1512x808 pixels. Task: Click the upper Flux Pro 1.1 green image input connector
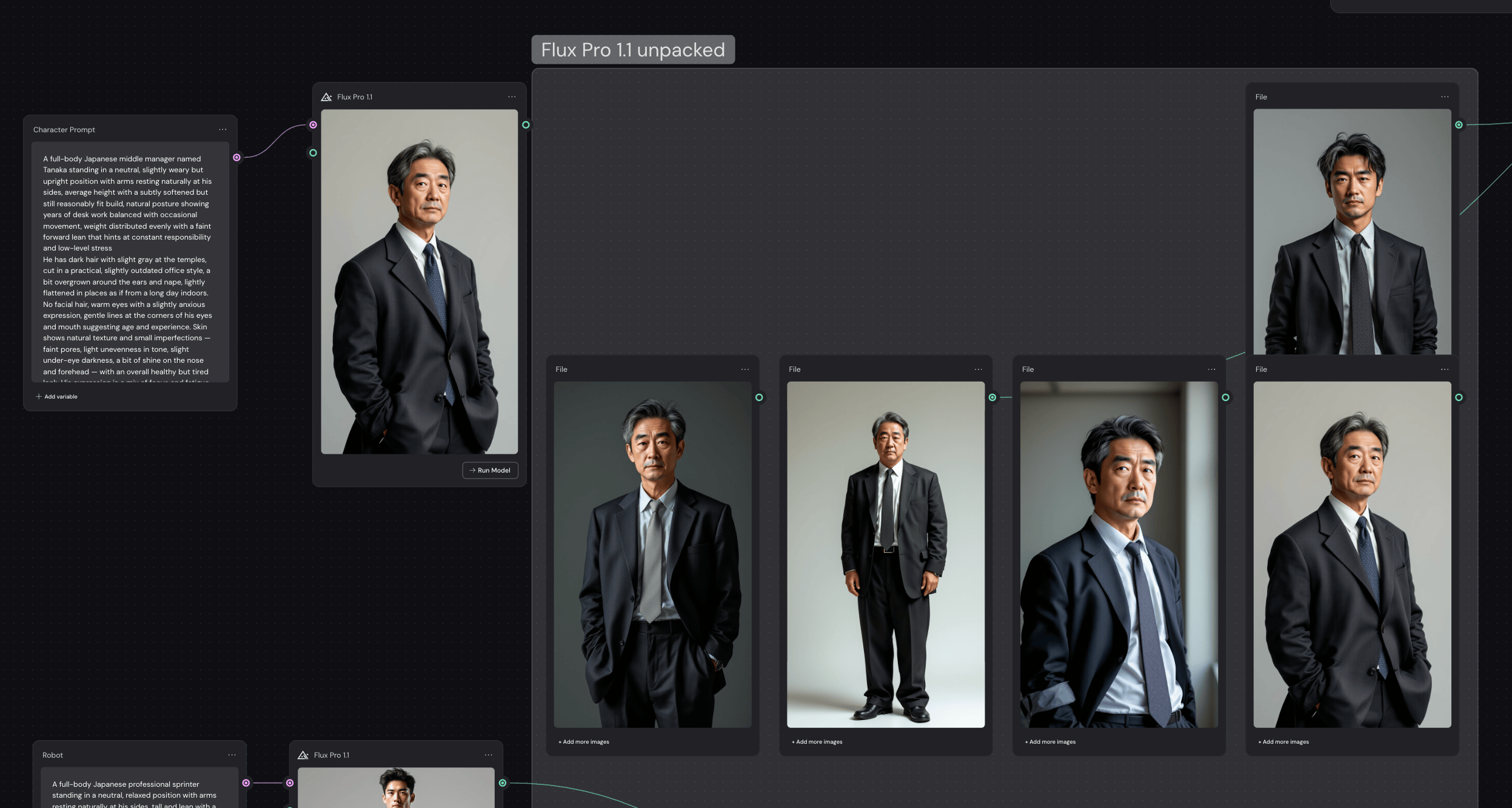coord(313,153)
